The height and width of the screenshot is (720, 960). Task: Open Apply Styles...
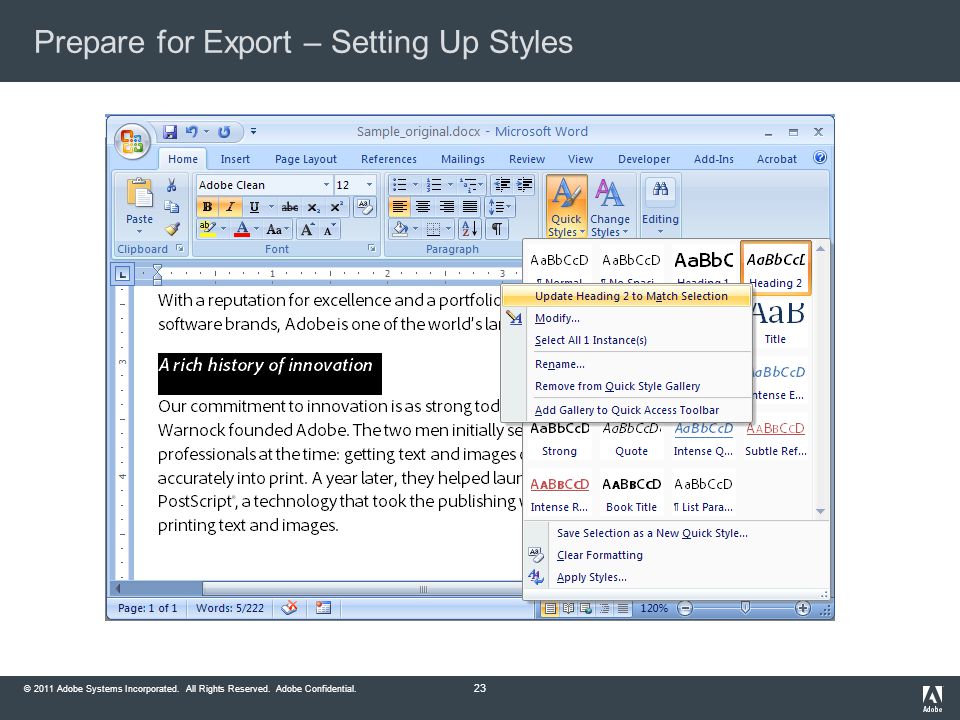(591, 577)
